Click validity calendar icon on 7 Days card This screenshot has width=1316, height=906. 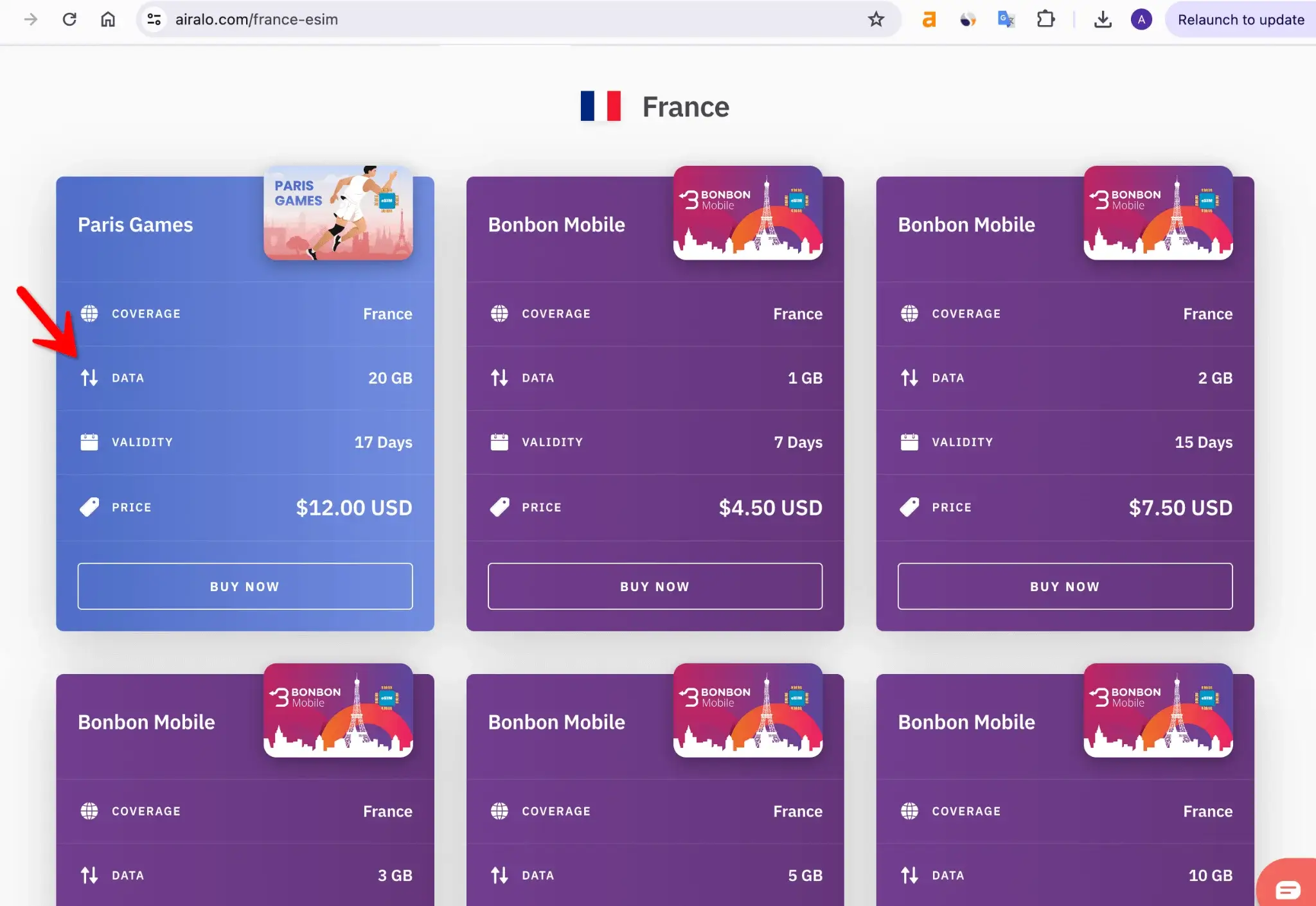[499, 442]
